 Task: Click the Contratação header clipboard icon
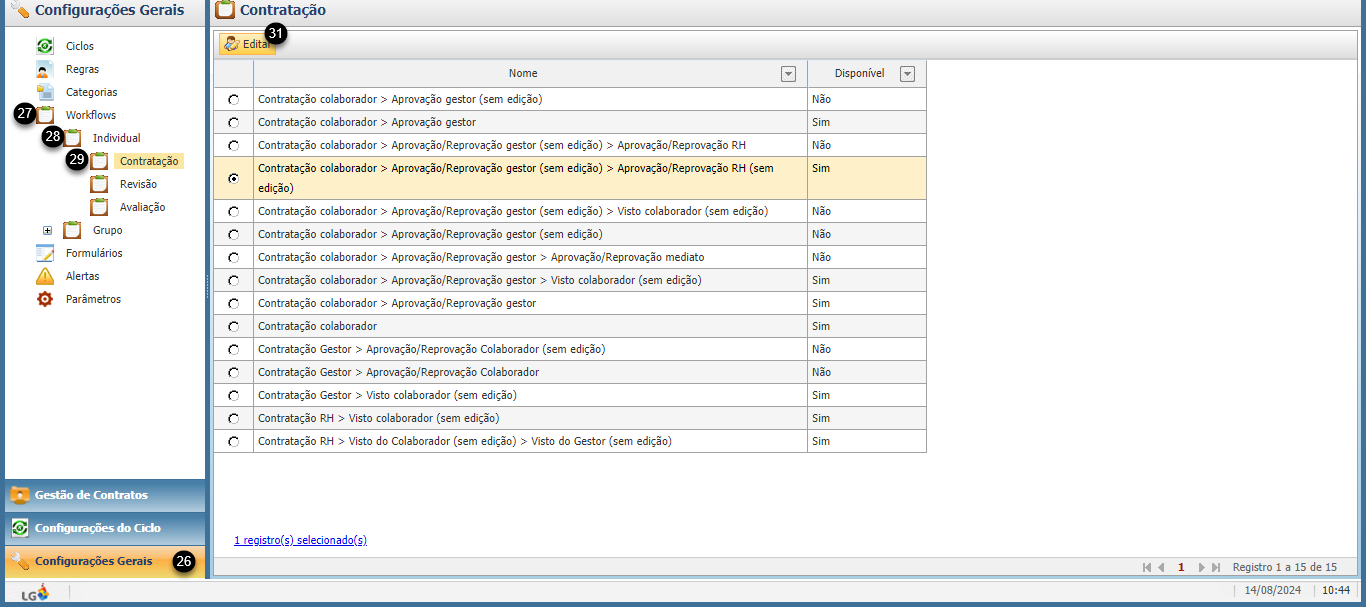tap(225, 10)
